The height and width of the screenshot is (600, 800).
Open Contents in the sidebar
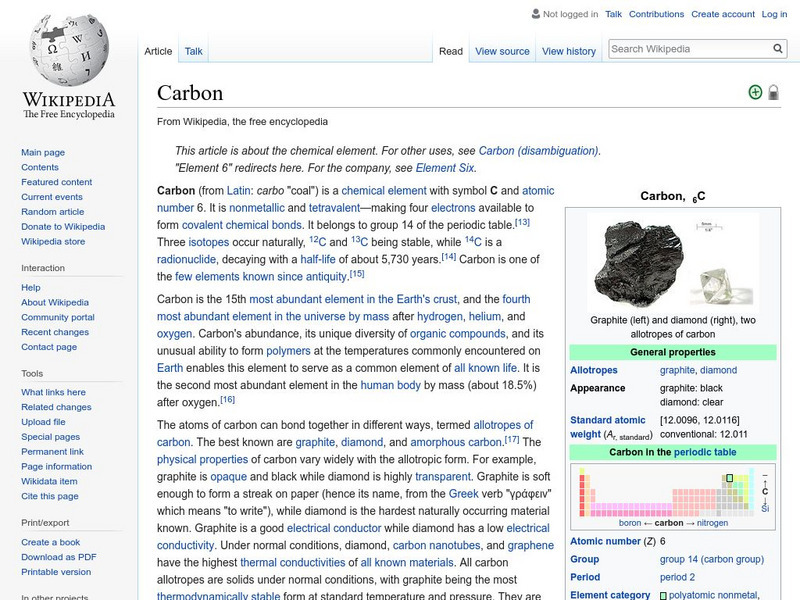coord(40,167)
